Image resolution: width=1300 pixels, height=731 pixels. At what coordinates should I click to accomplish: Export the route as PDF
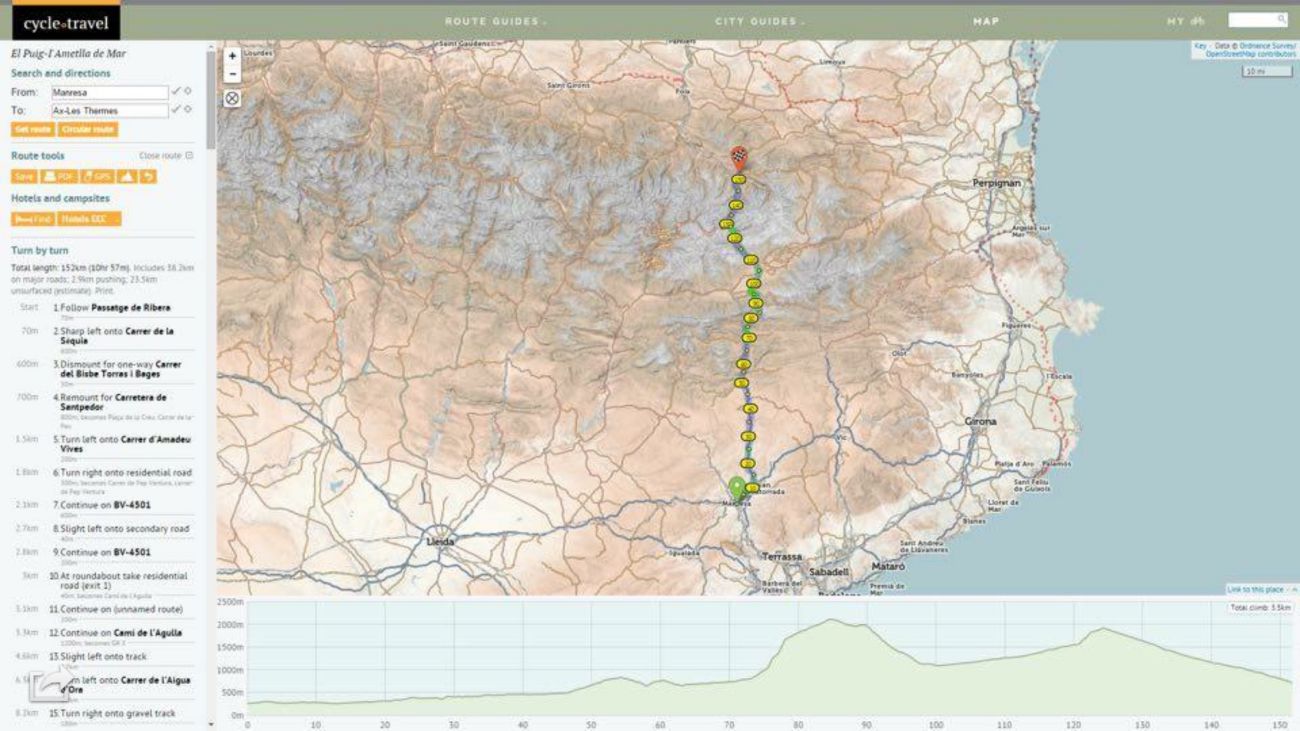tap(59, 177)
